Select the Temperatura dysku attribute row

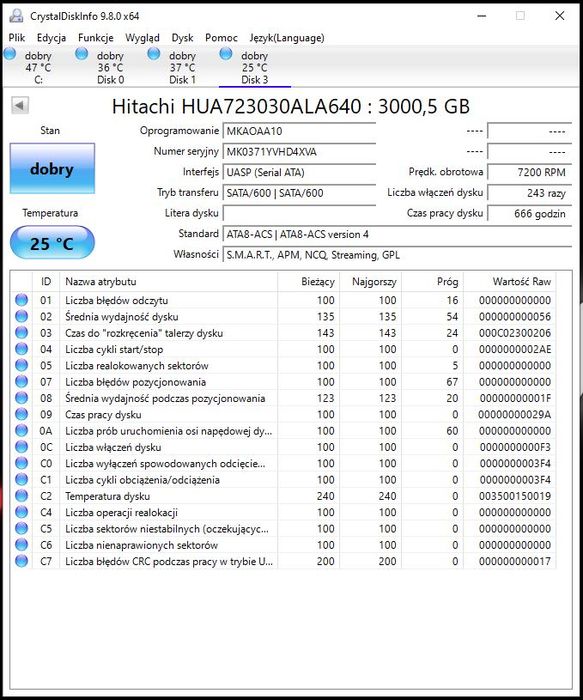coord(283,496)
